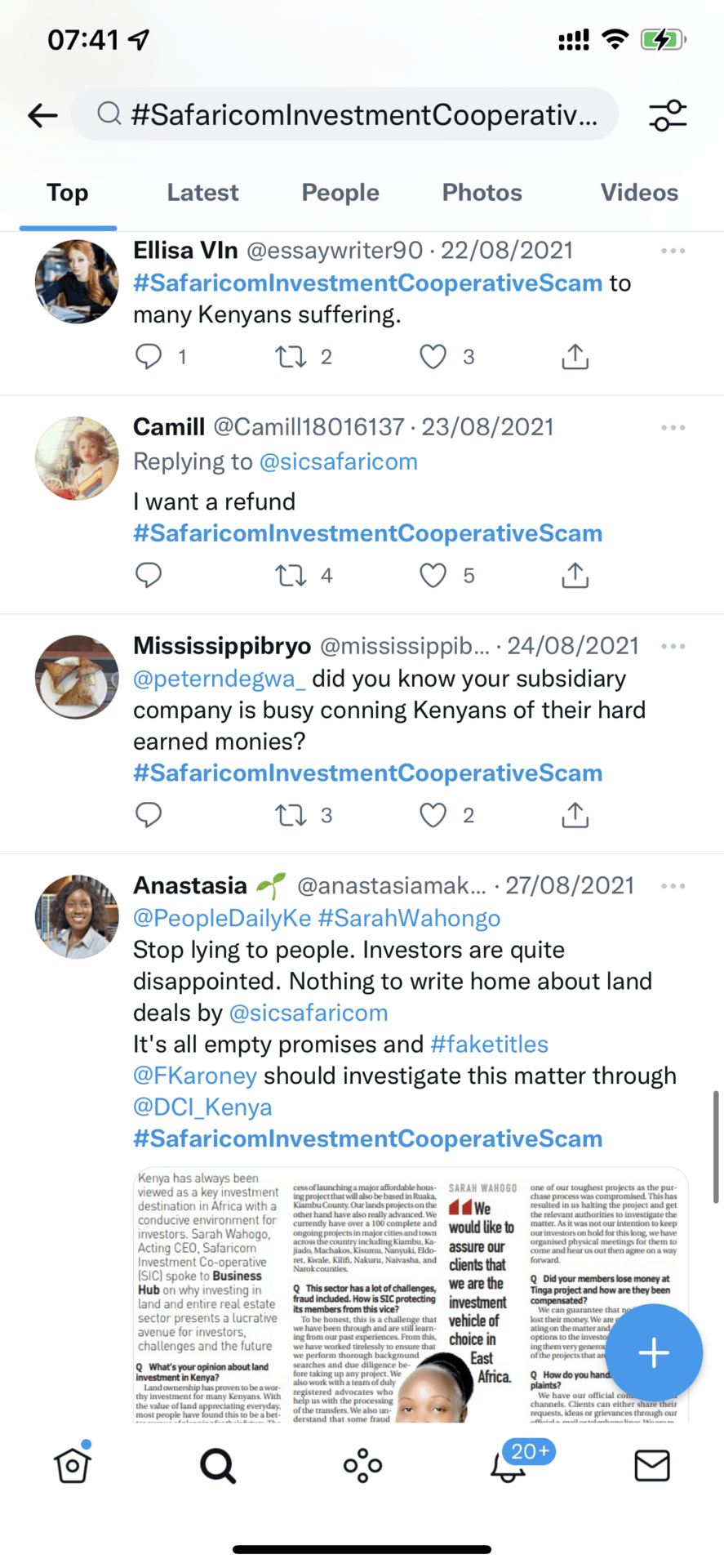This screenshot has height=1568, width=724.
Task: Open notifications bell with 20+ badge
Action: click(x=509, y=1467)
